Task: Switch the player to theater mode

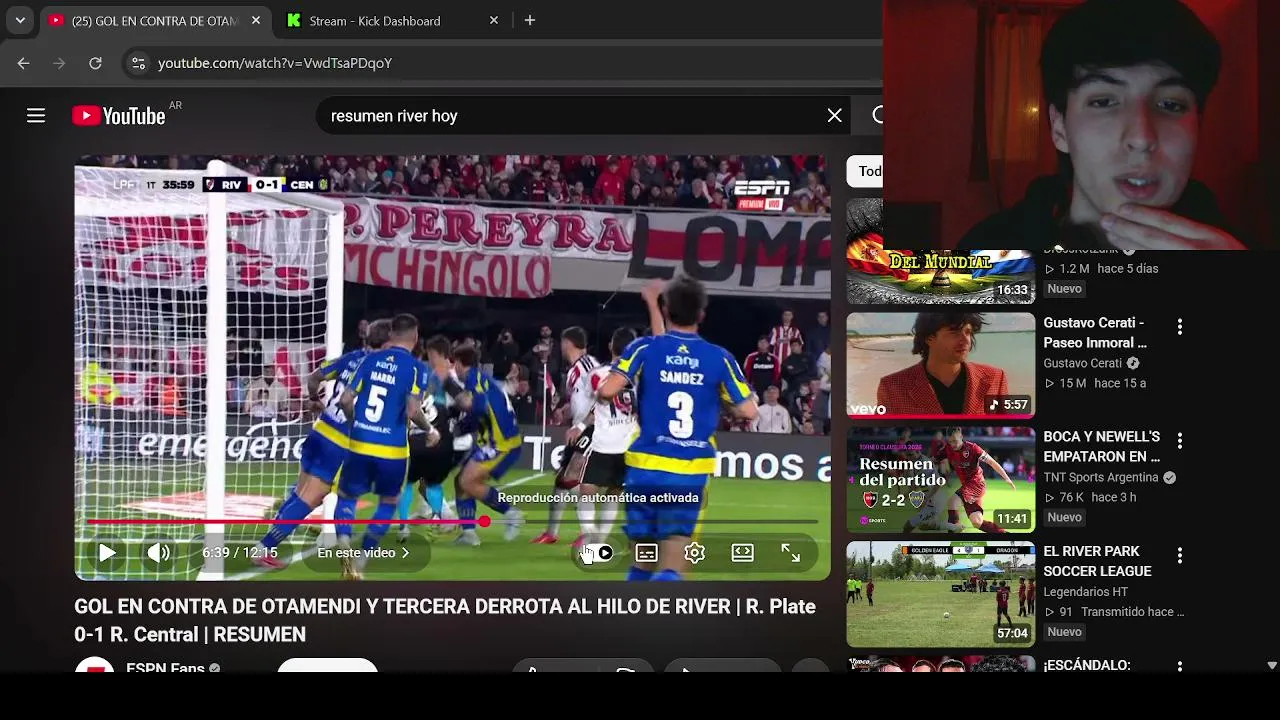Action: [742, 553]
